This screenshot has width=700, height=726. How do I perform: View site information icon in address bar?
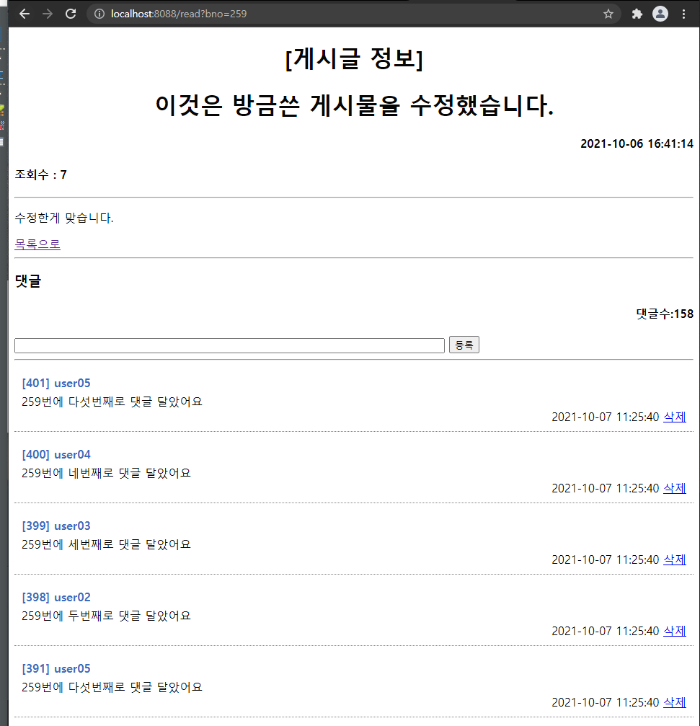coord(99,14)
